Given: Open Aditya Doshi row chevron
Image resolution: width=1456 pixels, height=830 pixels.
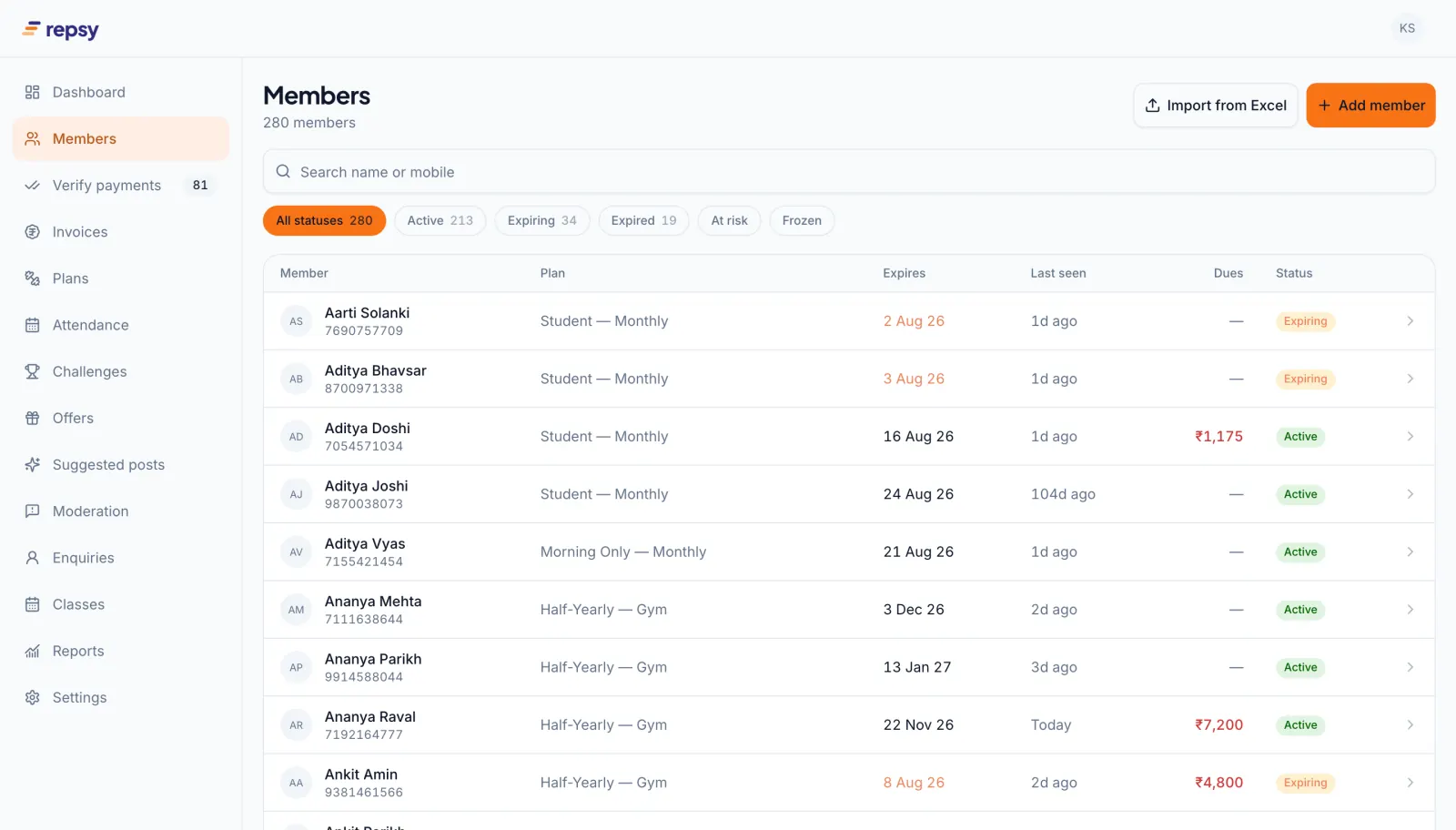Looking at the screenshot, I should [x=1410, y=437].
